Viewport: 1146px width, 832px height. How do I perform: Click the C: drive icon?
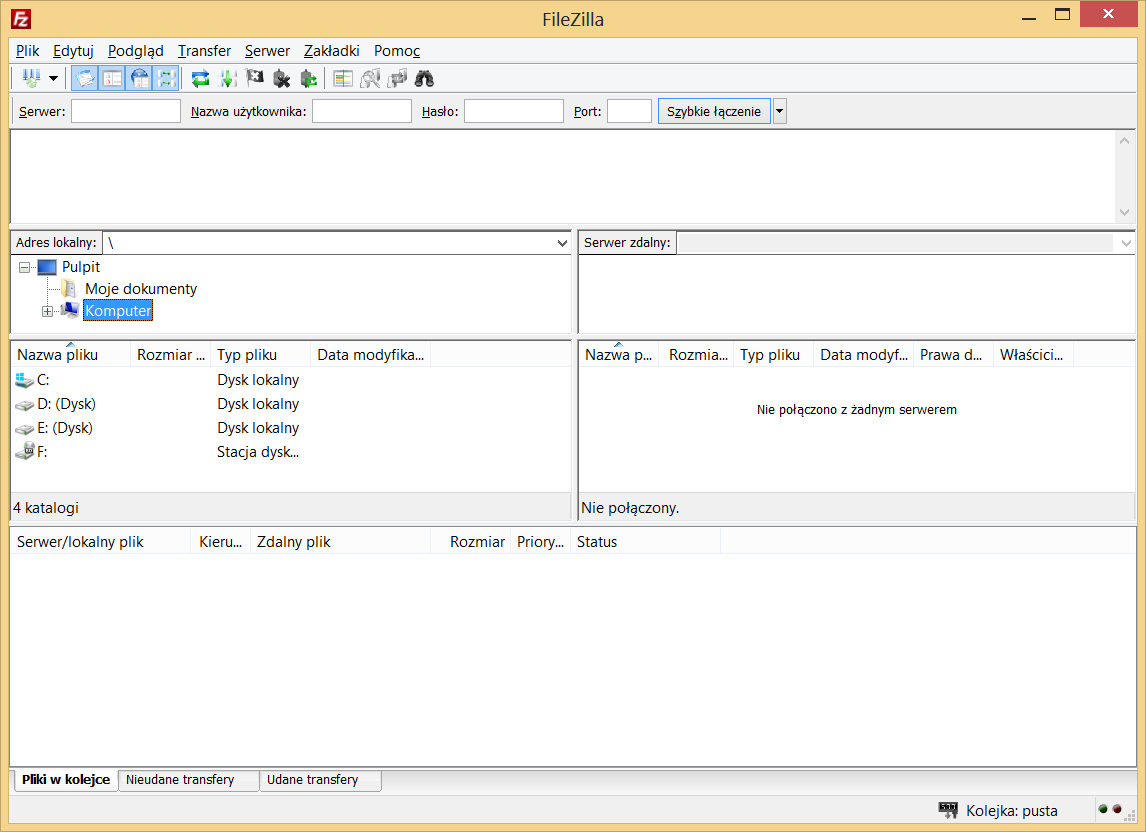(24, 380)
